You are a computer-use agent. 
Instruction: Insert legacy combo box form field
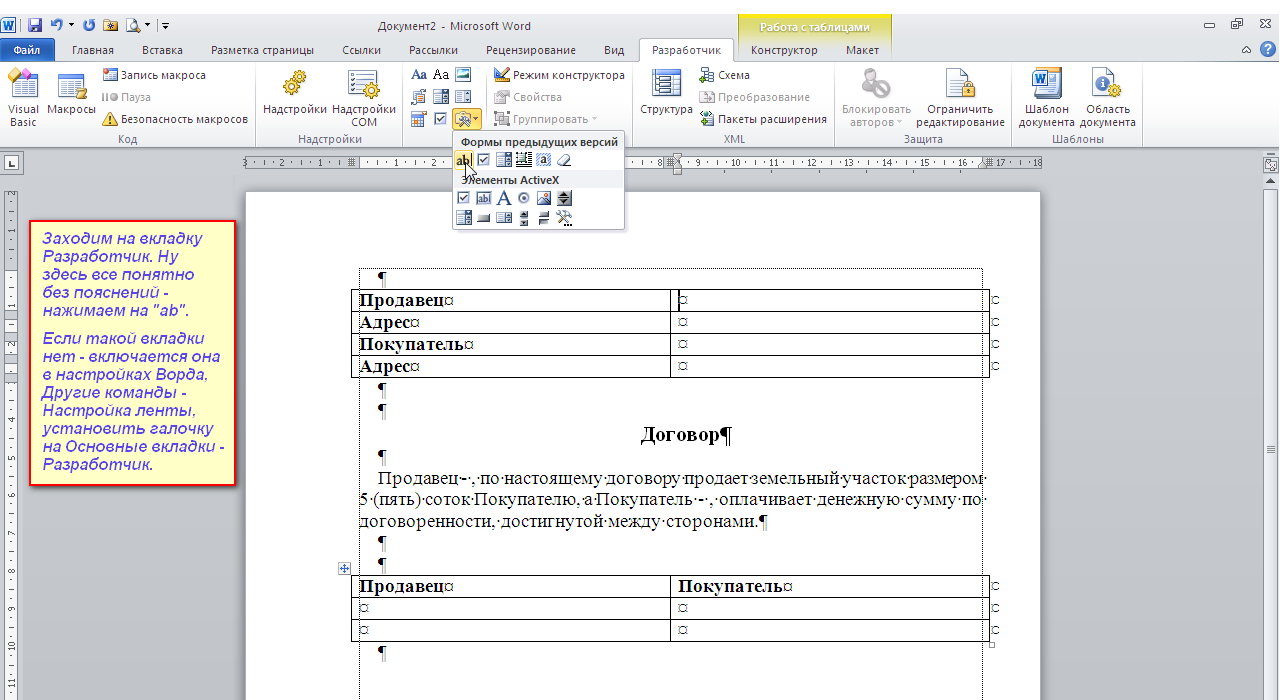coord(503,160)
